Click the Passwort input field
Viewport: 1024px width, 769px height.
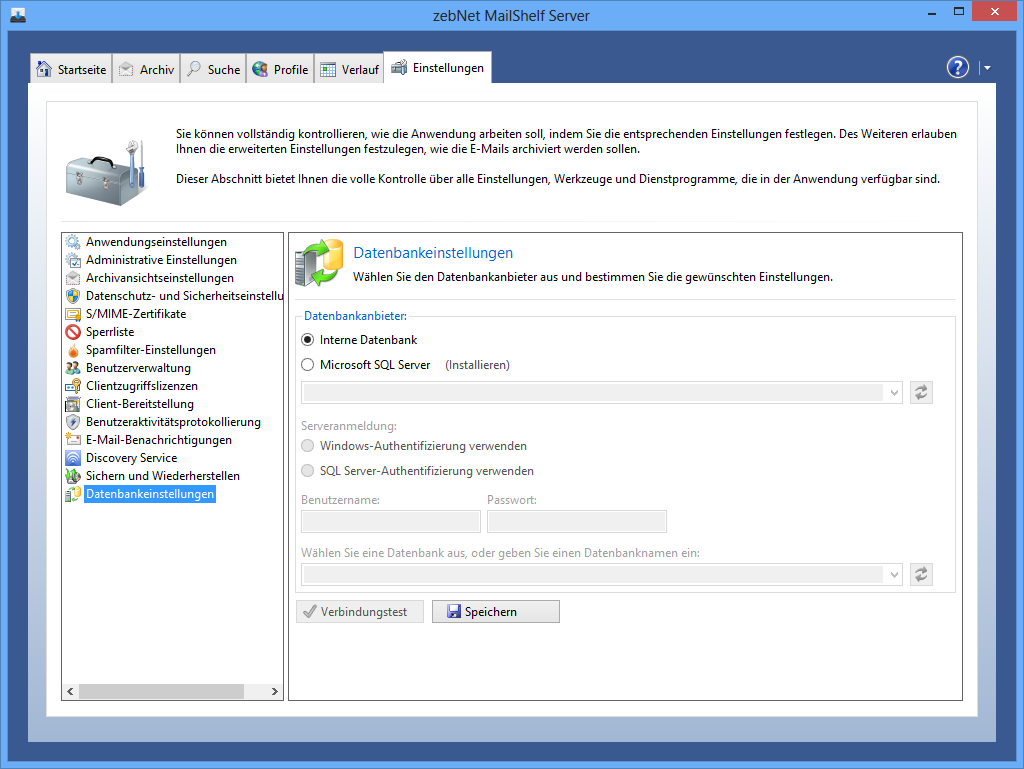click(577, 522)
